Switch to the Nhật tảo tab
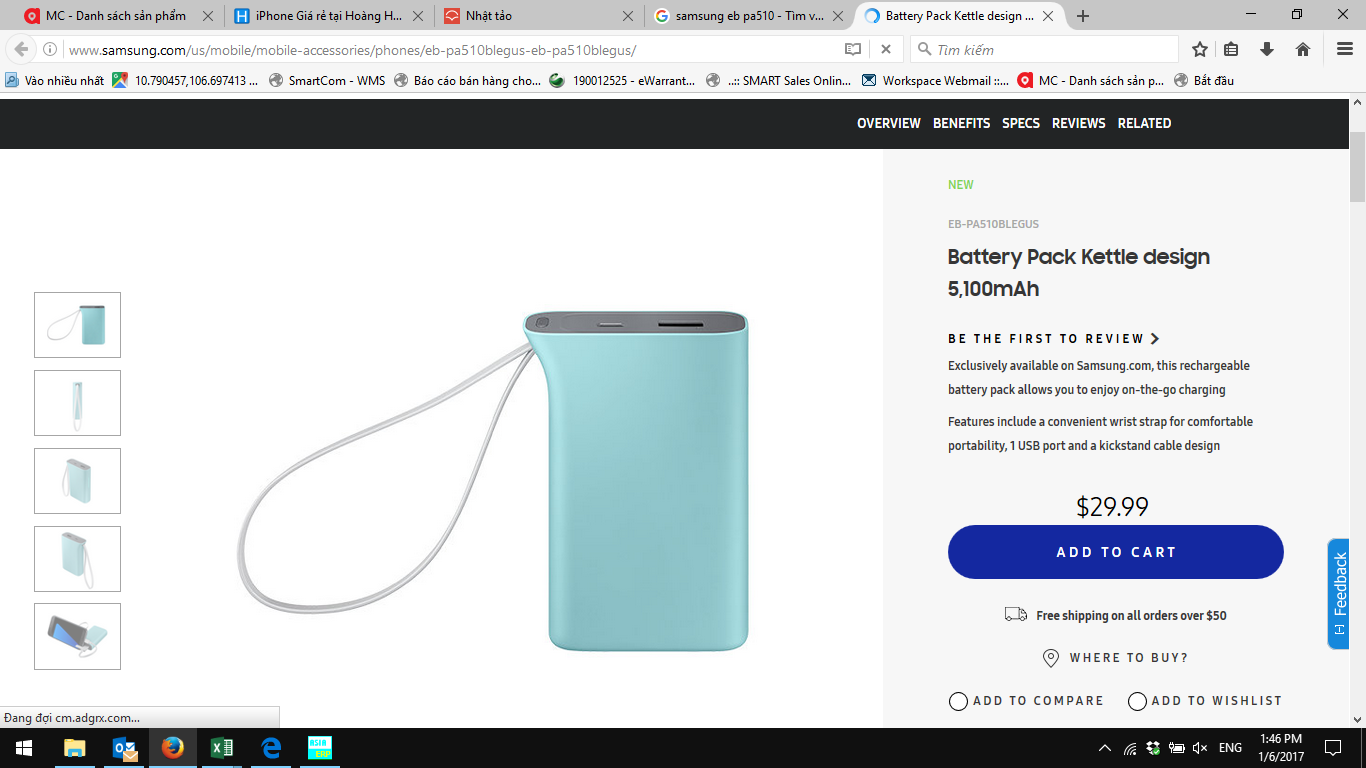 539,16
